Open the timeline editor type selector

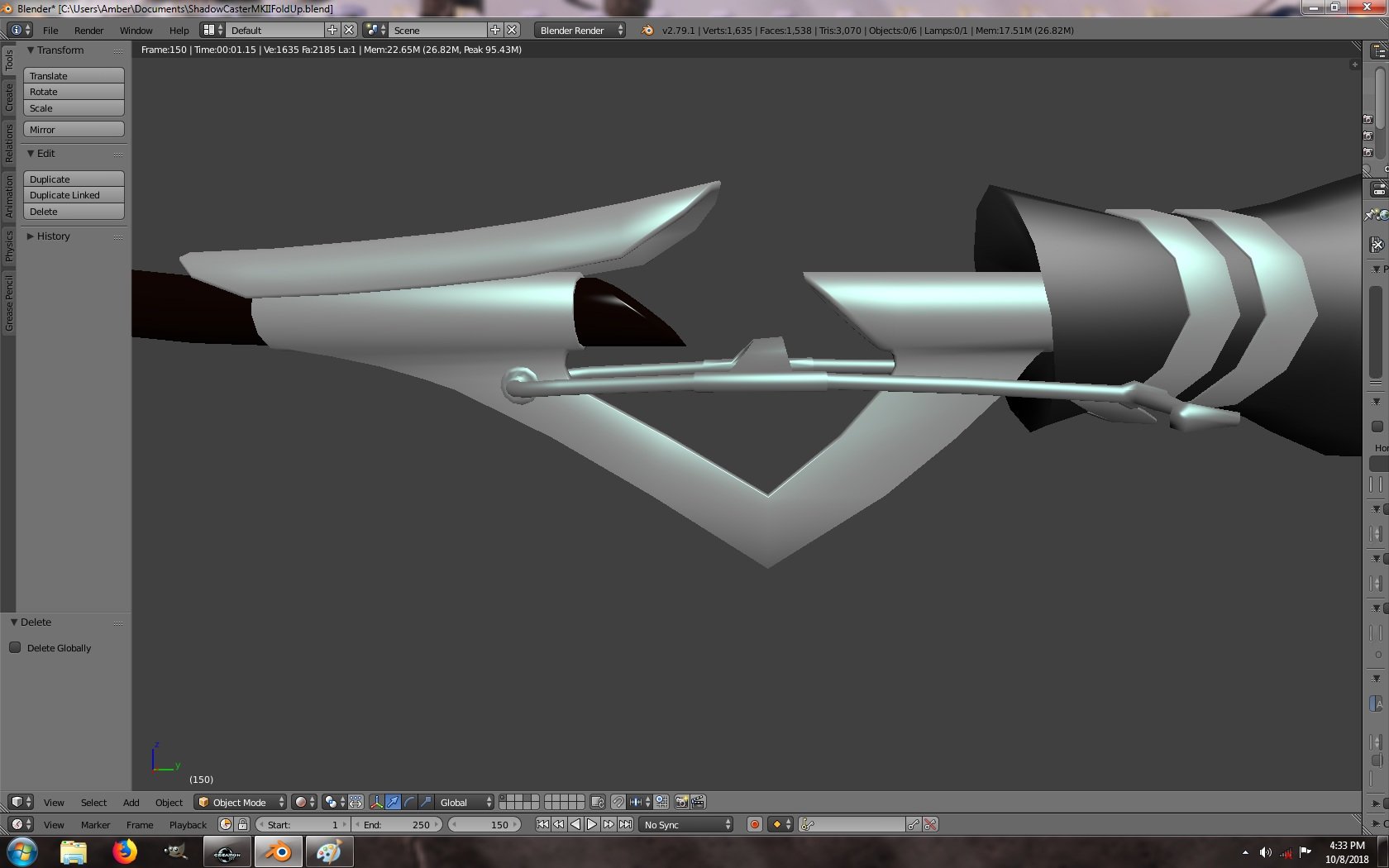[20, 824]
